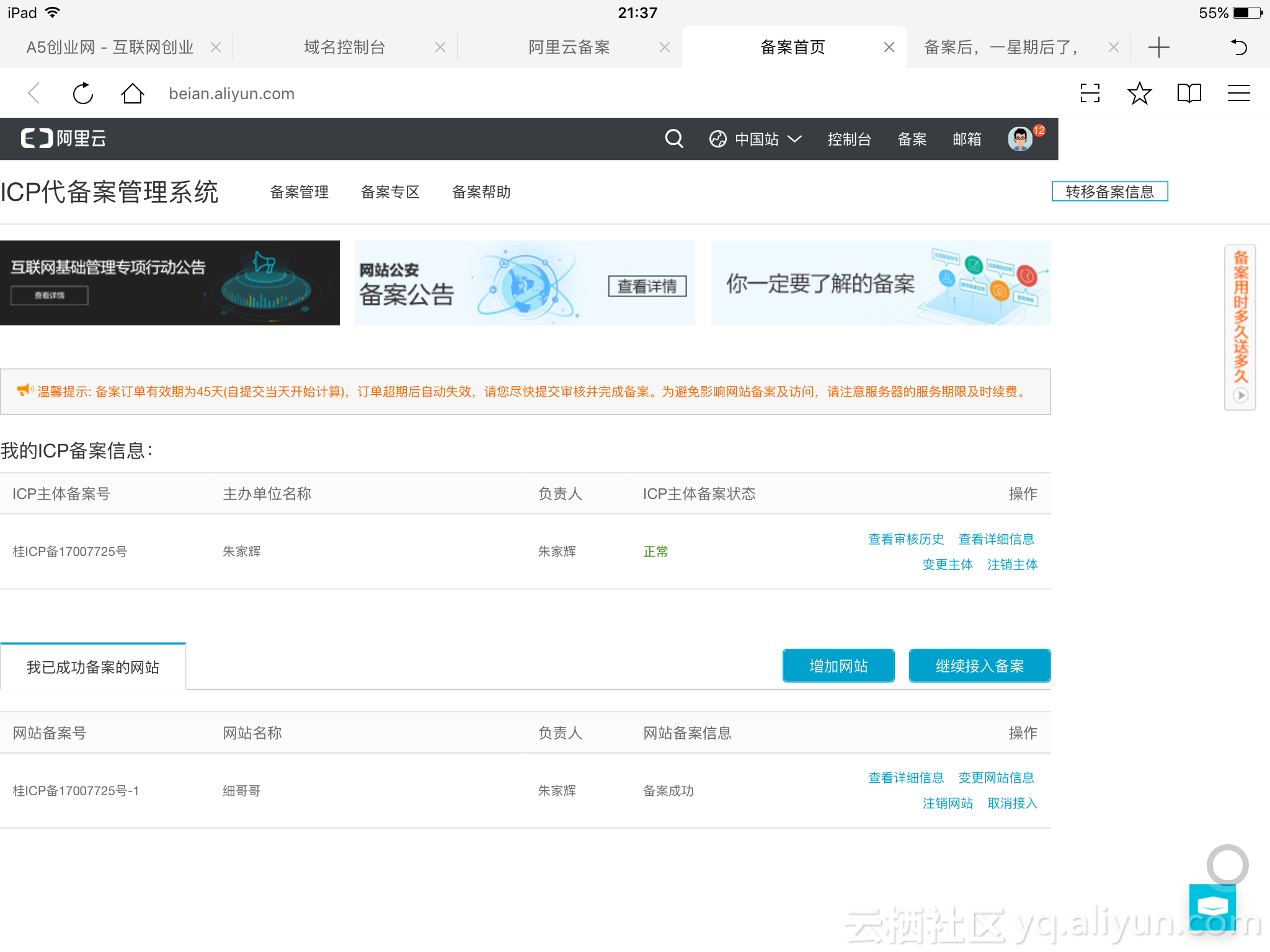Go back using the browser back arrow
The image size is (1270, 952).
(x=34, y=94)
